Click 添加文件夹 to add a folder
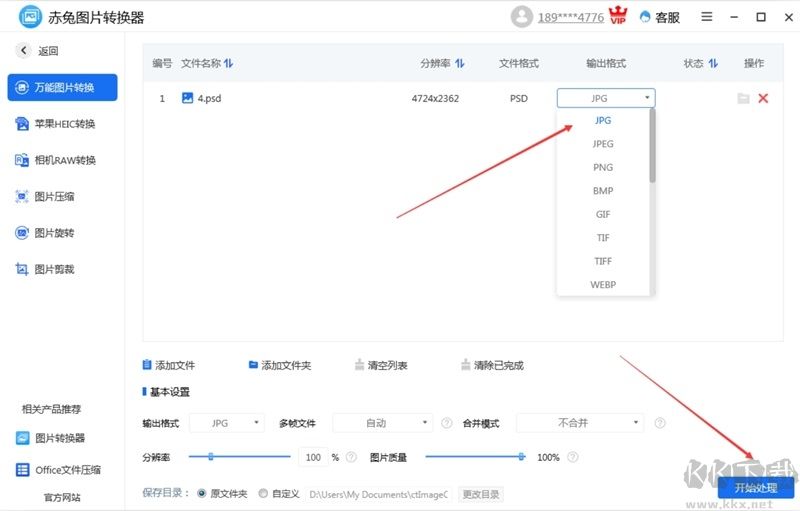Viewport: 800px width, 511px height. [x=280, y=365]
